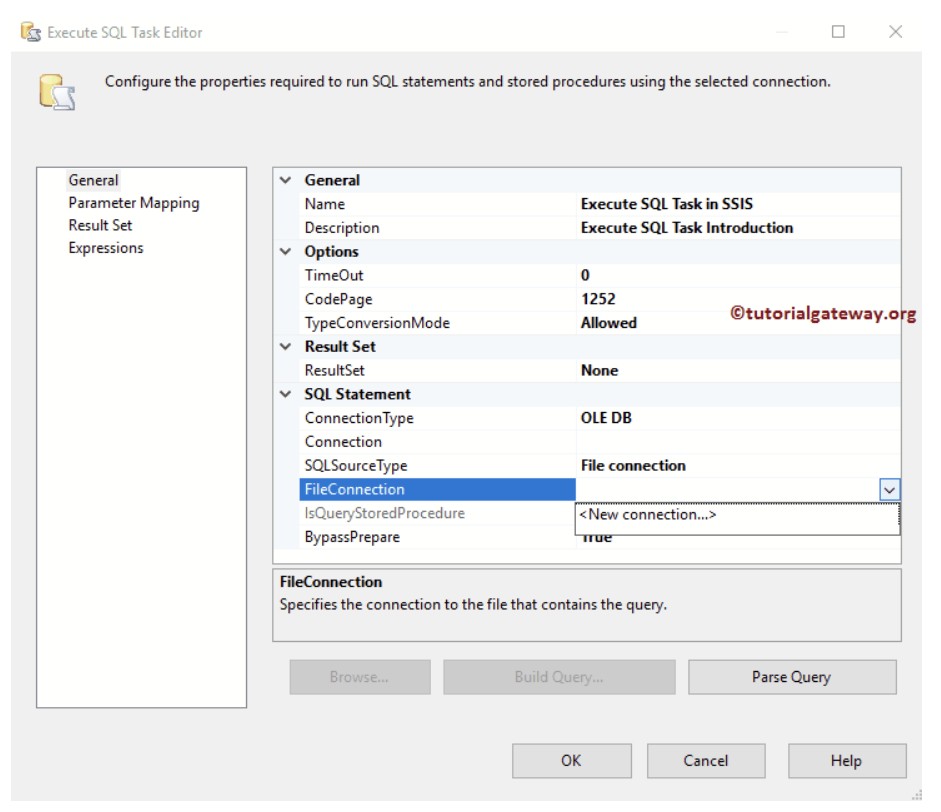The height and width of the screenshot is (812, 941).
Task: Dismiss the editor with Cancel
Action: [706, 760]
